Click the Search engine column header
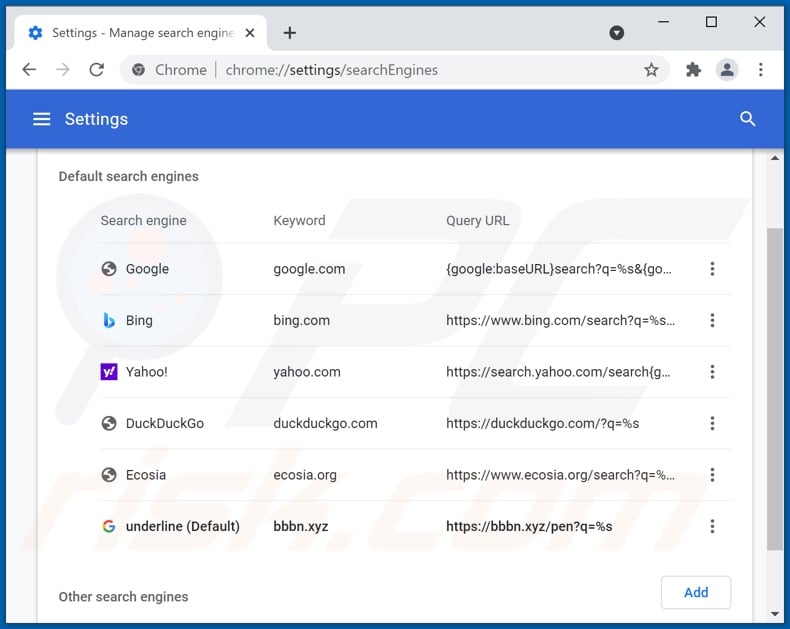Image resolution: width=790 pixels, height=629 pixels. (144, 220)
